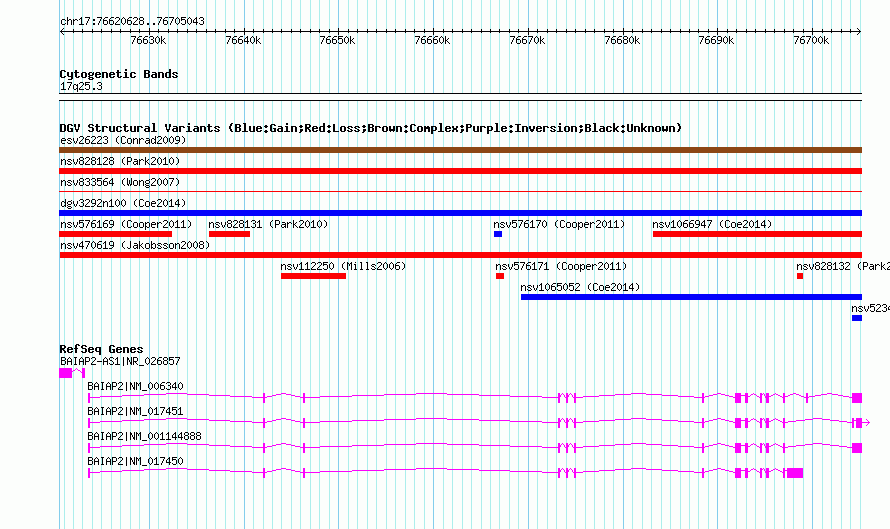Select the blue dgv3292n100 gain bar
The image size is (890, 529).
(x=460, y=213)
